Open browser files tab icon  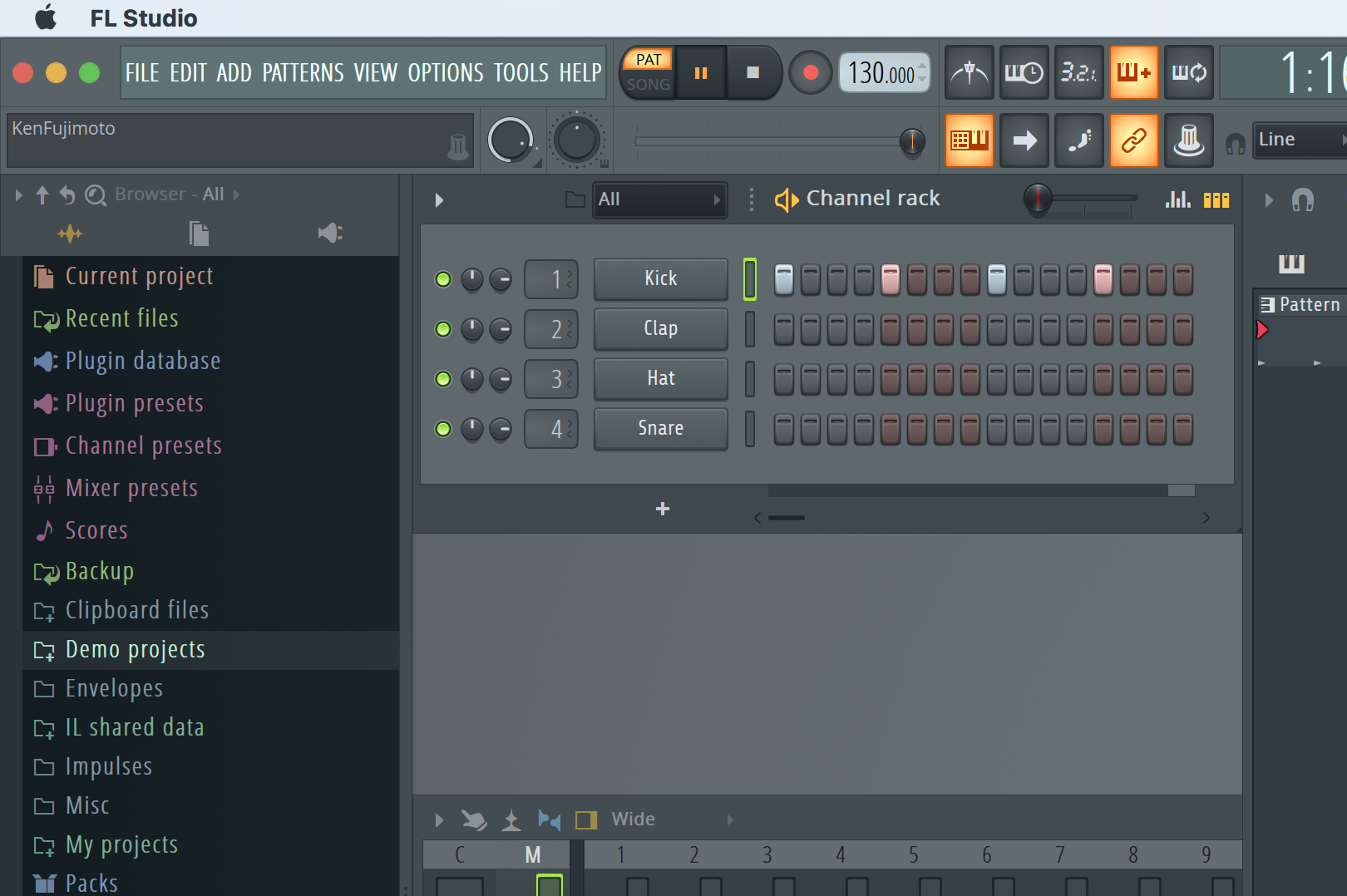point(199,234)
